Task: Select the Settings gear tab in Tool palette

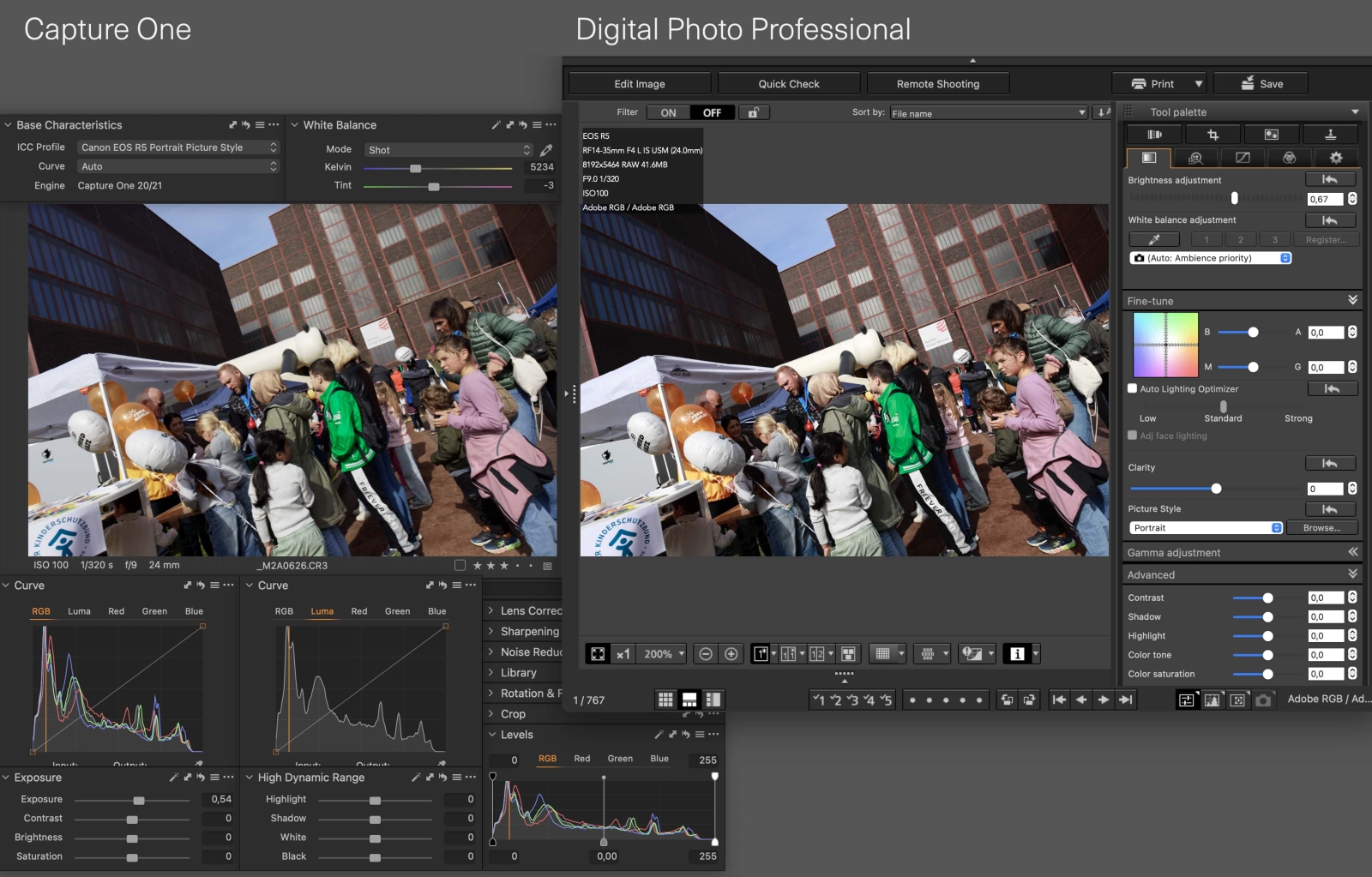Action: pyautogui.click(x=1336, y=158)
